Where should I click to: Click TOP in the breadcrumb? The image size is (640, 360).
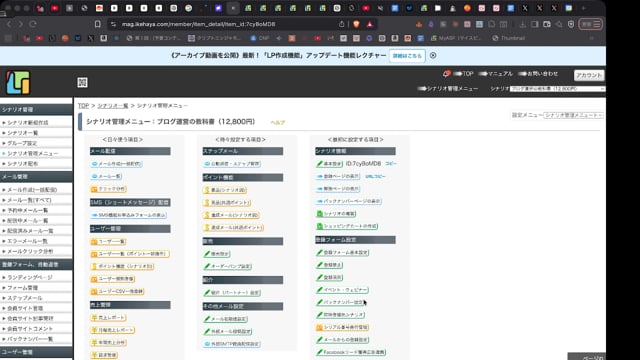click(83, 106)
